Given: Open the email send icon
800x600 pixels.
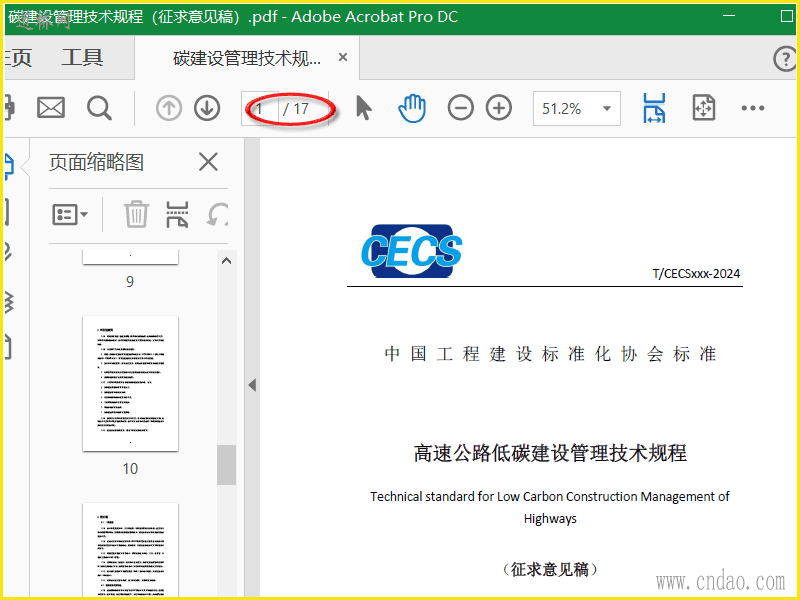Looking at the screenshot, I should tap(51, 108).
